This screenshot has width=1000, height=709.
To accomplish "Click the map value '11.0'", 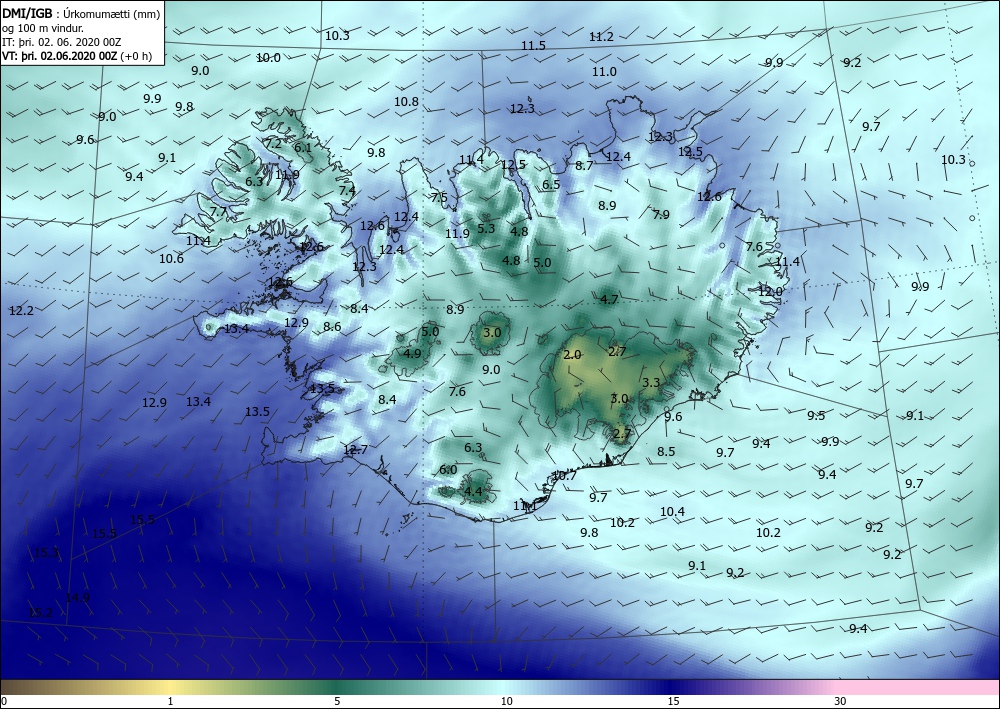I will [x=604, y=71].
